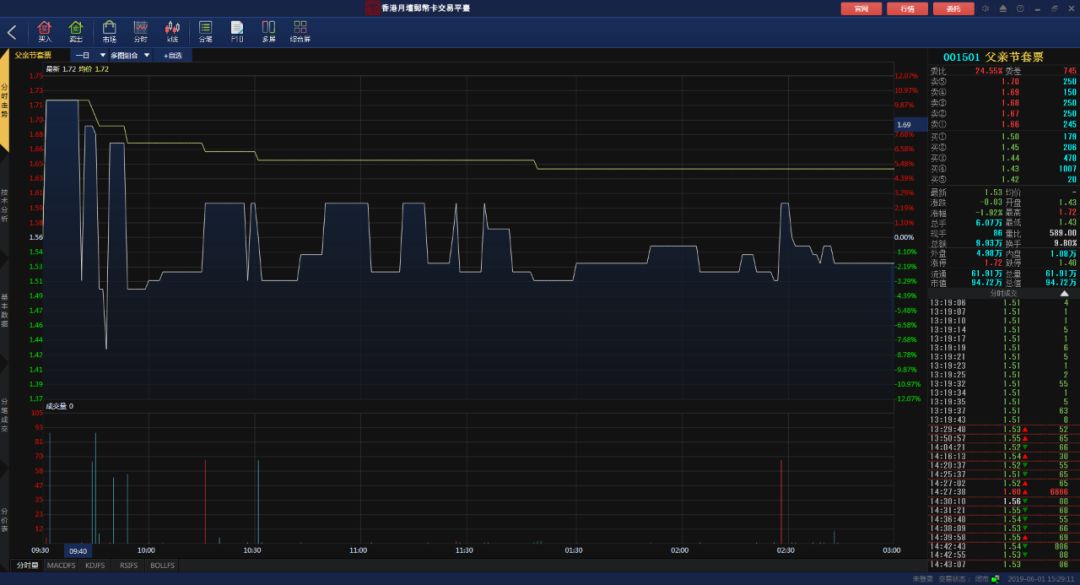Click the sell level 4 price 1.69 row

point(1003,92)
